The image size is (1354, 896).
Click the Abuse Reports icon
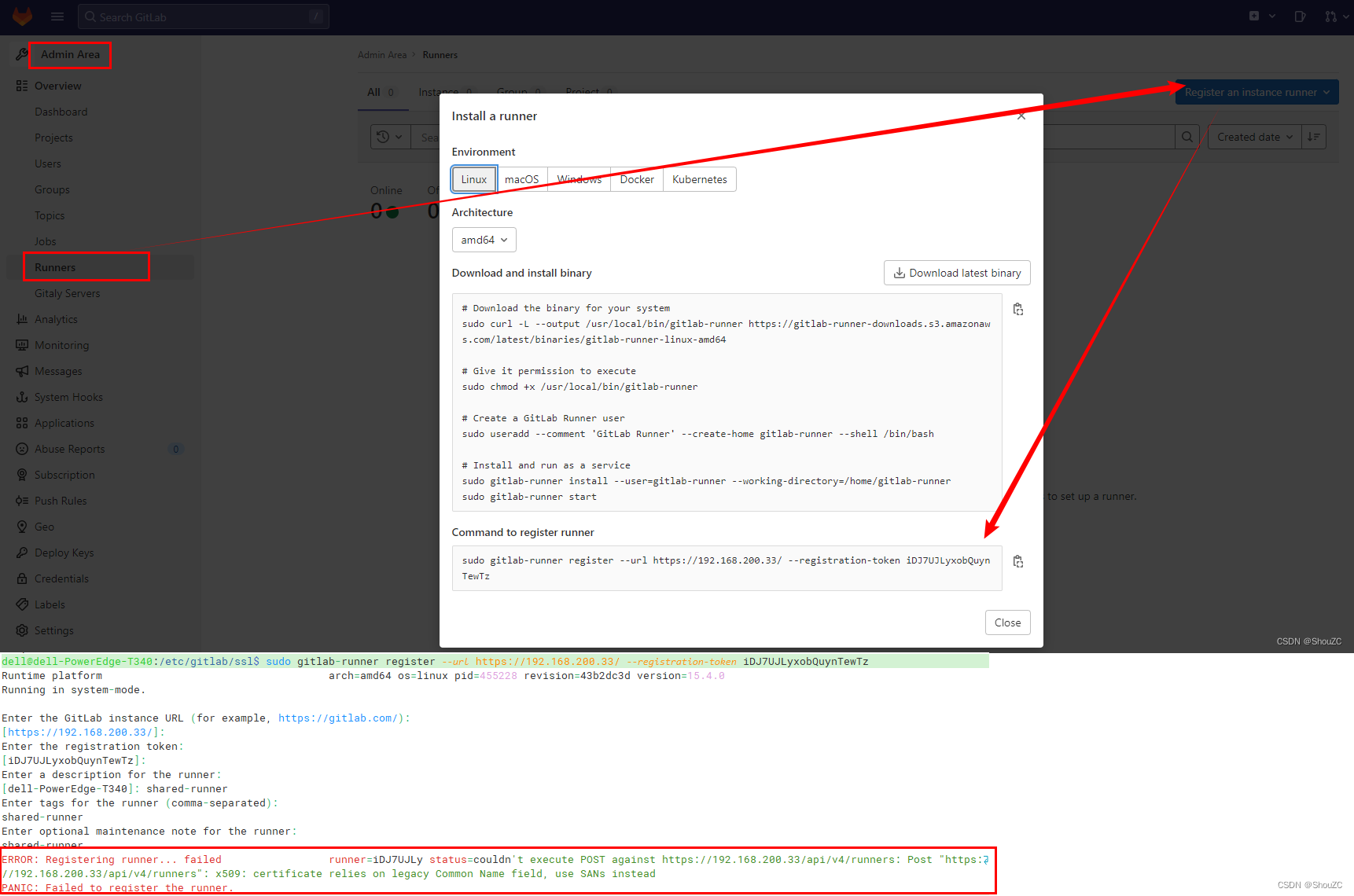pyautogui.click(x=22, y=449)
